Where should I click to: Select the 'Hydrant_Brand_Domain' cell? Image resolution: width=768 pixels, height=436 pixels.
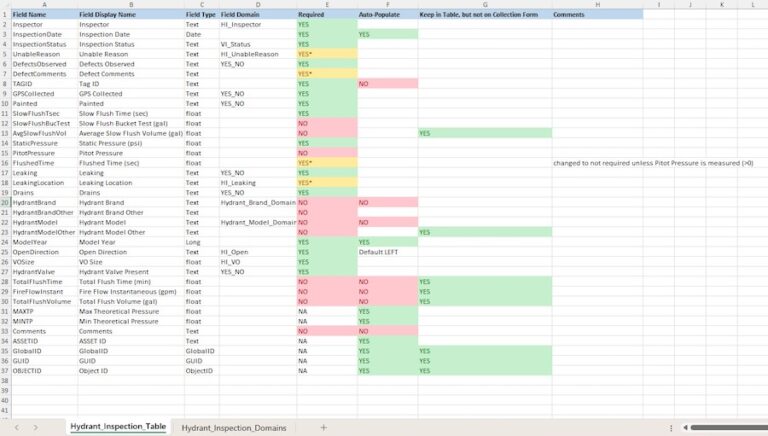point(257,202)
